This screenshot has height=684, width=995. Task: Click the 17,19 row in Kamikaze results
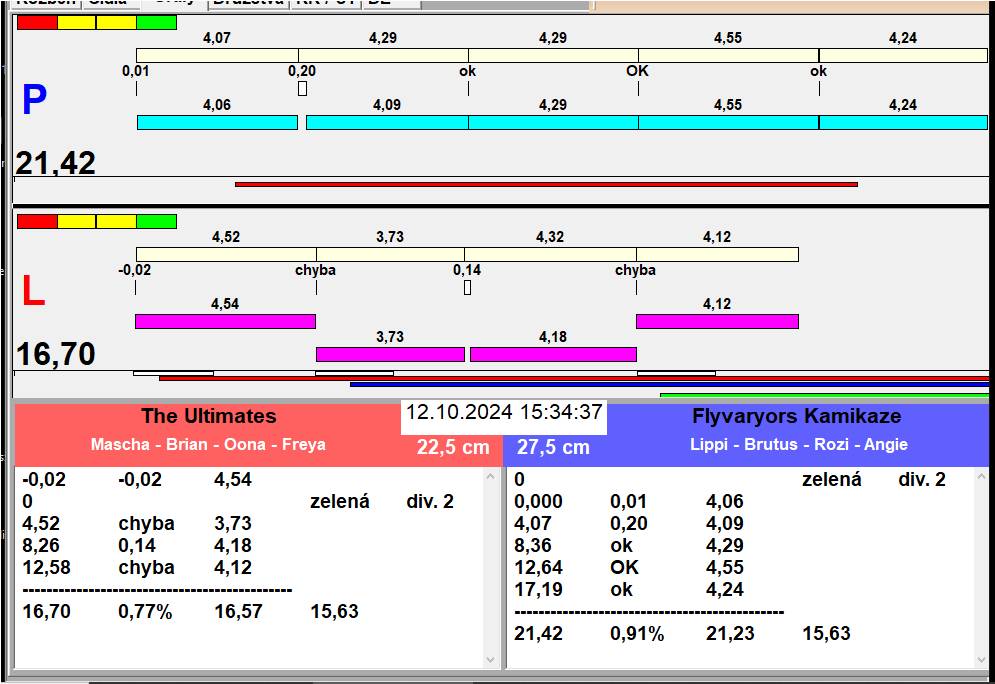[x=629, y=589]
